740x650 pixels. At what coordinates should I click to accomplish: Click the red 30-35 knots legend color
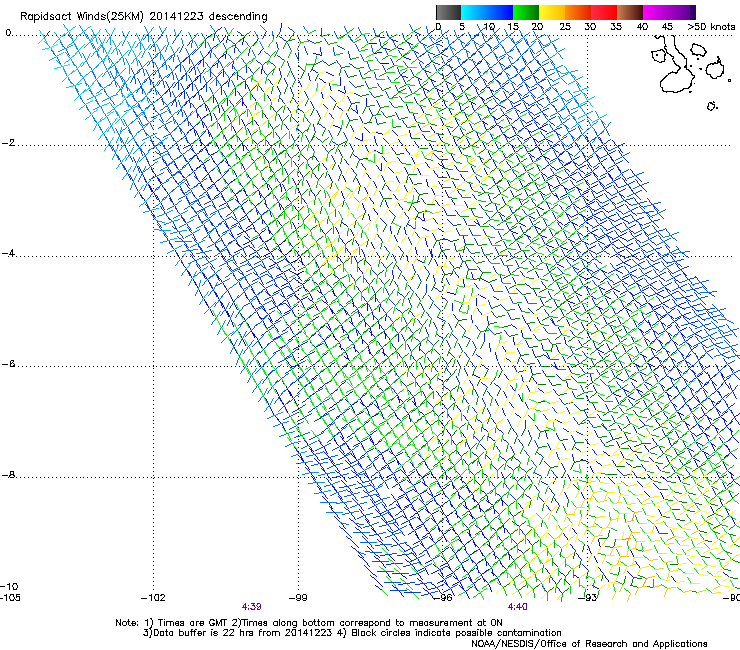pos(603,12)
